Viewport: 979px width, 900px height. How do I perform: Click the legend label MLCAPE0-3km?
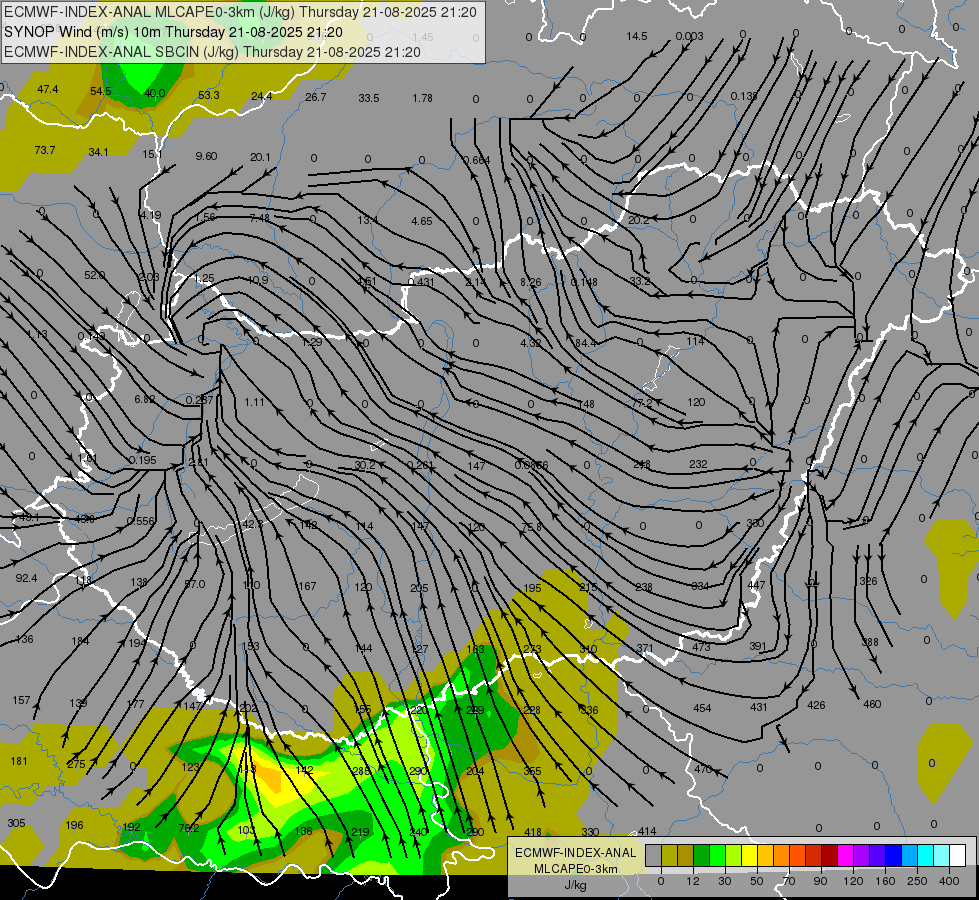576,869
